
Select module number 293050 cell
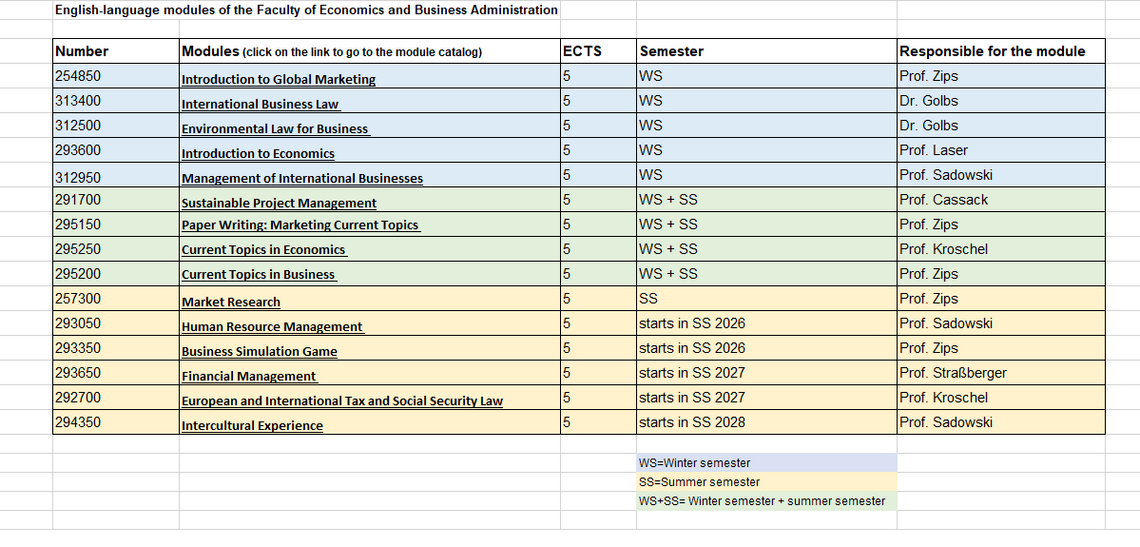click(x=116, y=324)
